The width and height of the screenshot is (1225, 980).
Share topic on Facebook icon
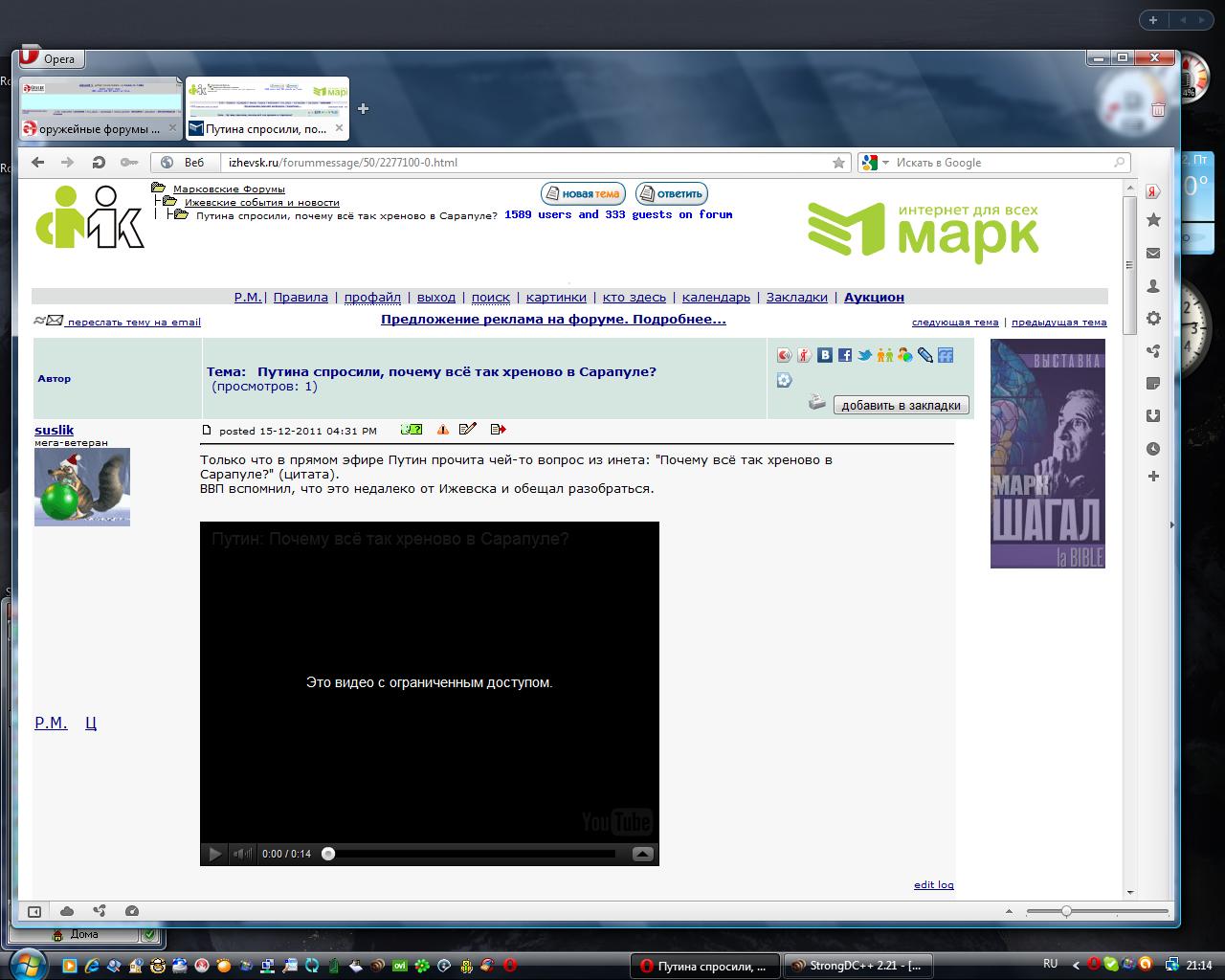click(x=845, y=355)
